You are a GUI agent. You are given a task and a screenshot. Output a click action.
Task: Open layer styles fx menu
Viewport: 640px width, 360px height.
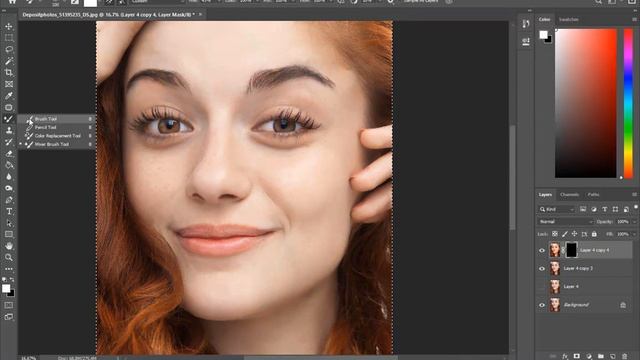coord(565,356)
